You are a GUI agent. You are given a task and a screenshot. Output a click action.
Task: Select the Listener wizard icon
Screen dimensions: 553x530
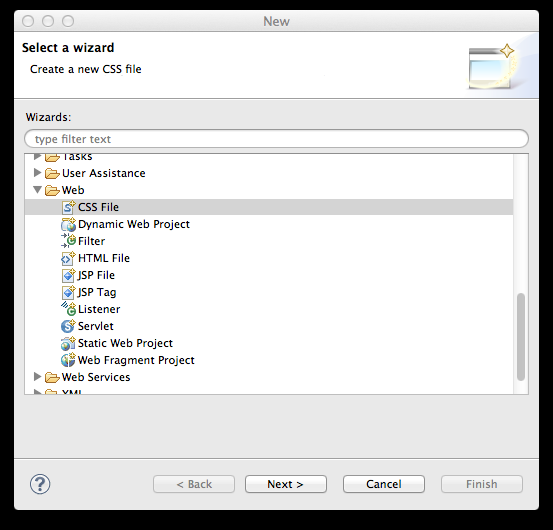pos(68,309)
